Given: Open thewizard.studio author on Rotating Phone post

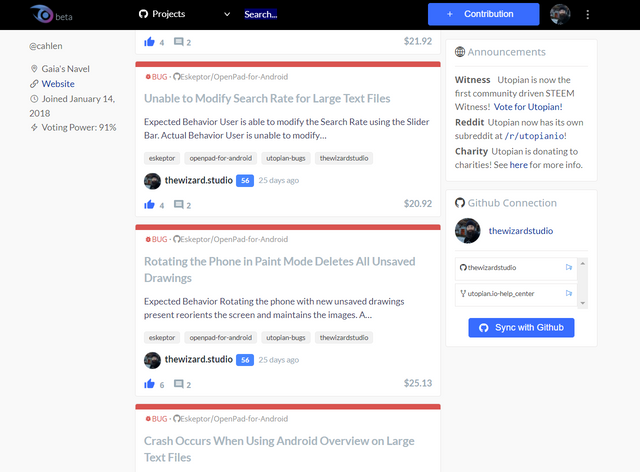Looking at the screenshot, I should [x=199, y=359].
